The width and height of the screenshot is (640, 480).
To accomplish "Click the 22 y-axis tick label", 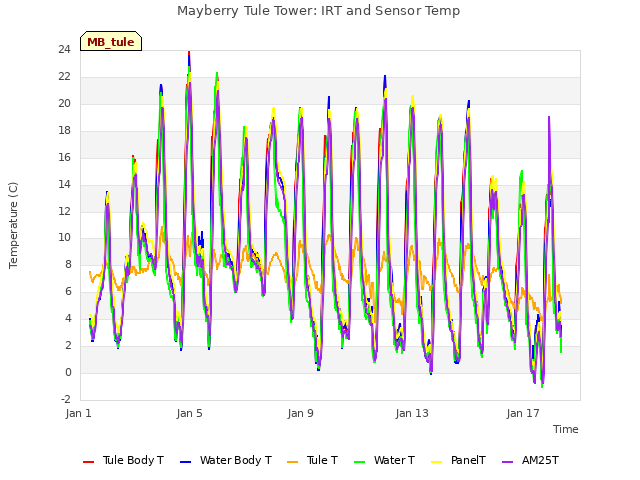I will pos(64,77).
